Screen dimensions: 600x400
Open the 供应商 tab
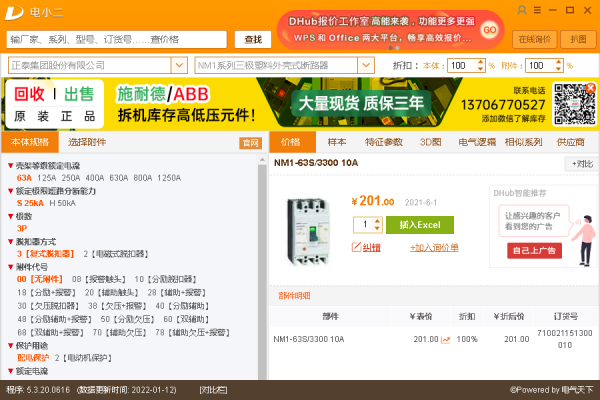pyautogui.click(x=571, y=142)
